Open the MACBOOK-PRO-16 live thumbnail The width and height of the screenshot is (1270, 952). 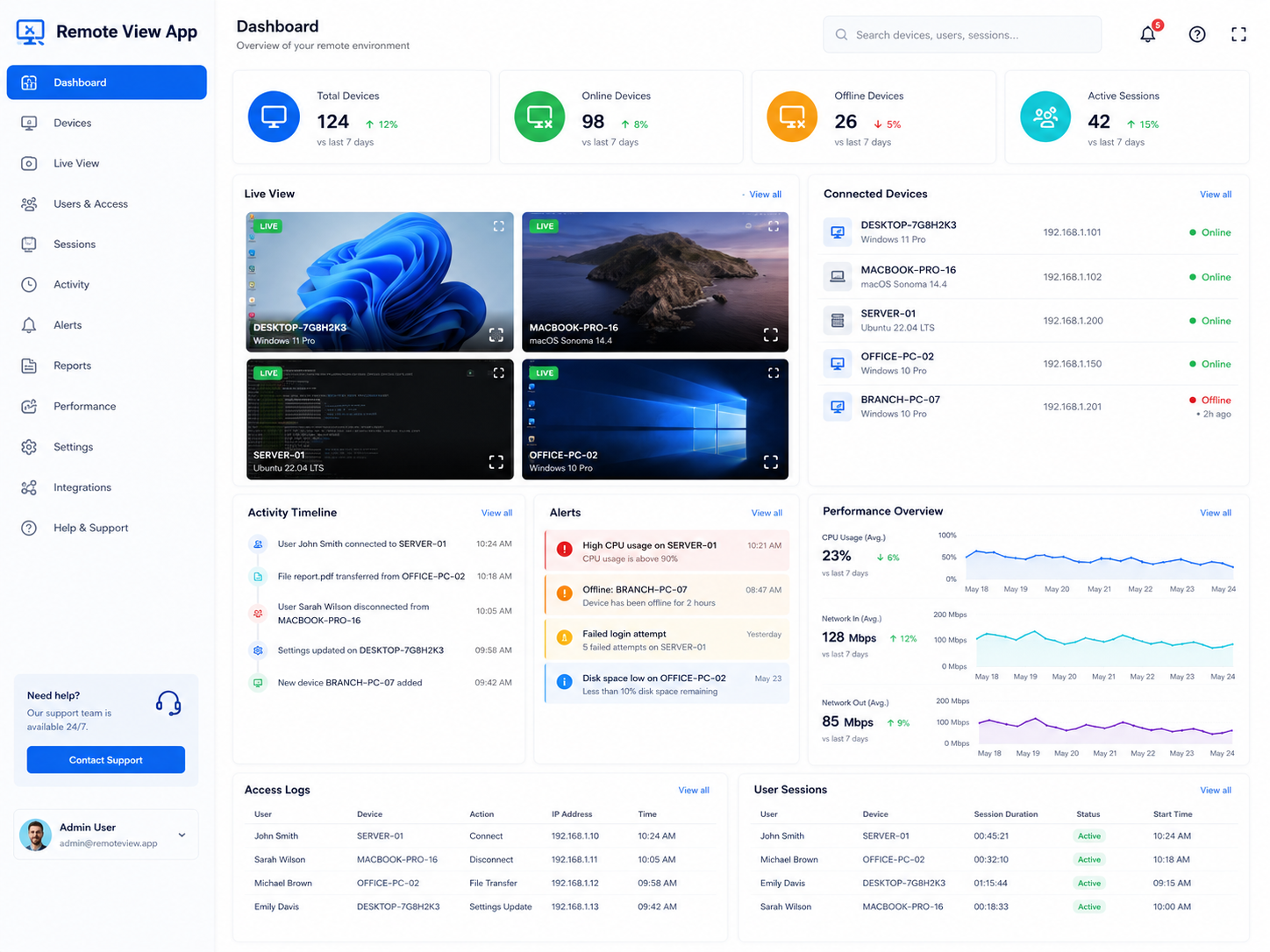point(655,281)
